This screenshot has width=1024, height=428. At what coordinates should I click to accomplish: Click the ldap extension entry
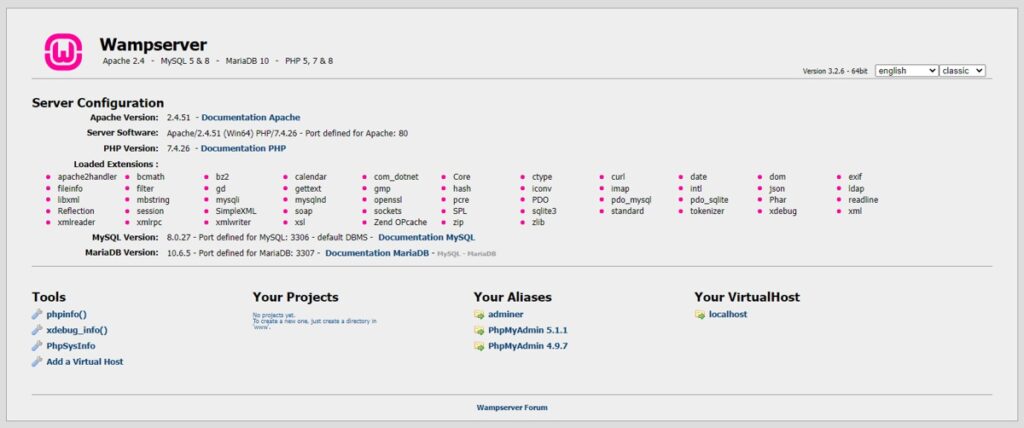pos(856,188)
